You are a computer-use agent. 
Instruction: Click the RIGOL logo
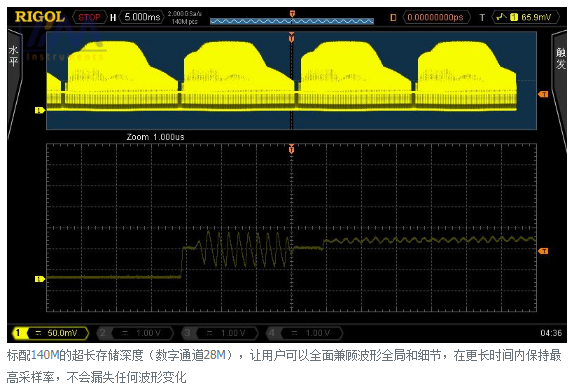click(x=40, y=17)
